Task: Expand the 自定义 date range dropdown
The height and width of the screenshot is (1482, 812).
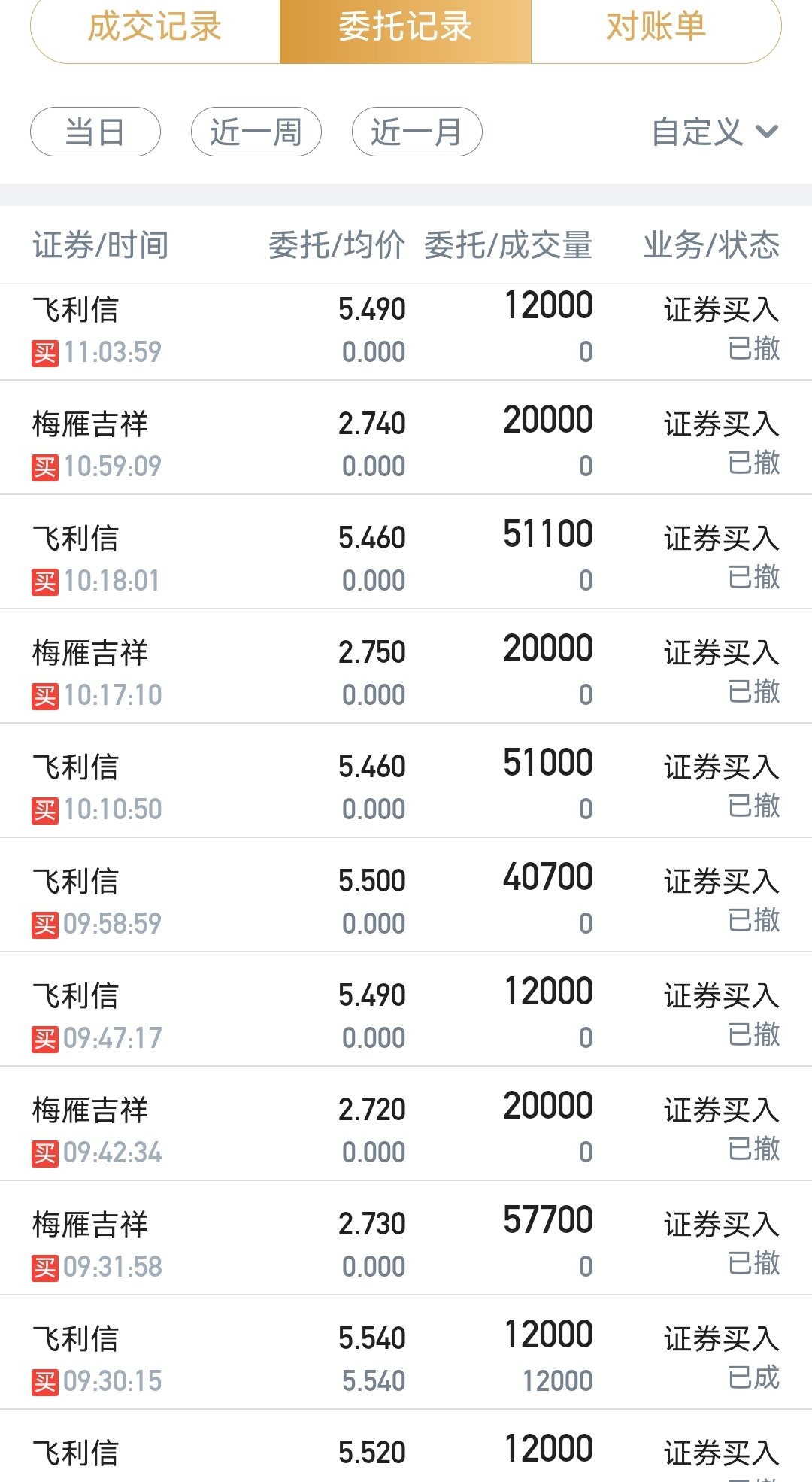Action: click(x=714, y=132)
